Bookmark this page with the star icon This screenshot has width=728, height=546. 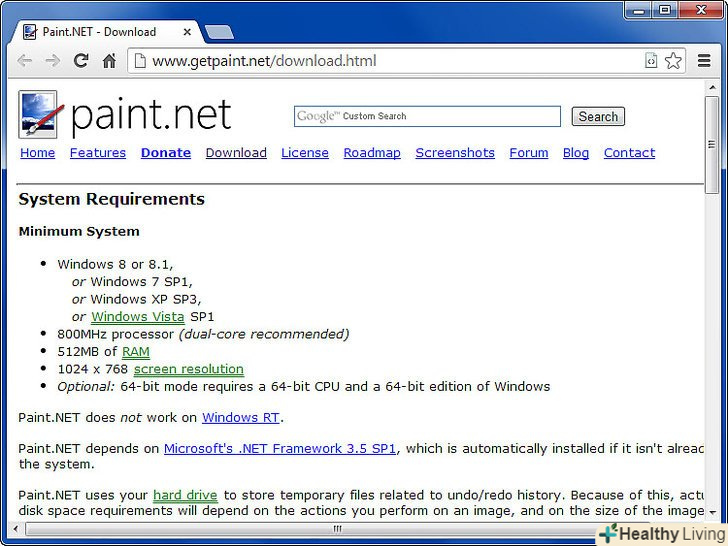(x=673, y=61)
